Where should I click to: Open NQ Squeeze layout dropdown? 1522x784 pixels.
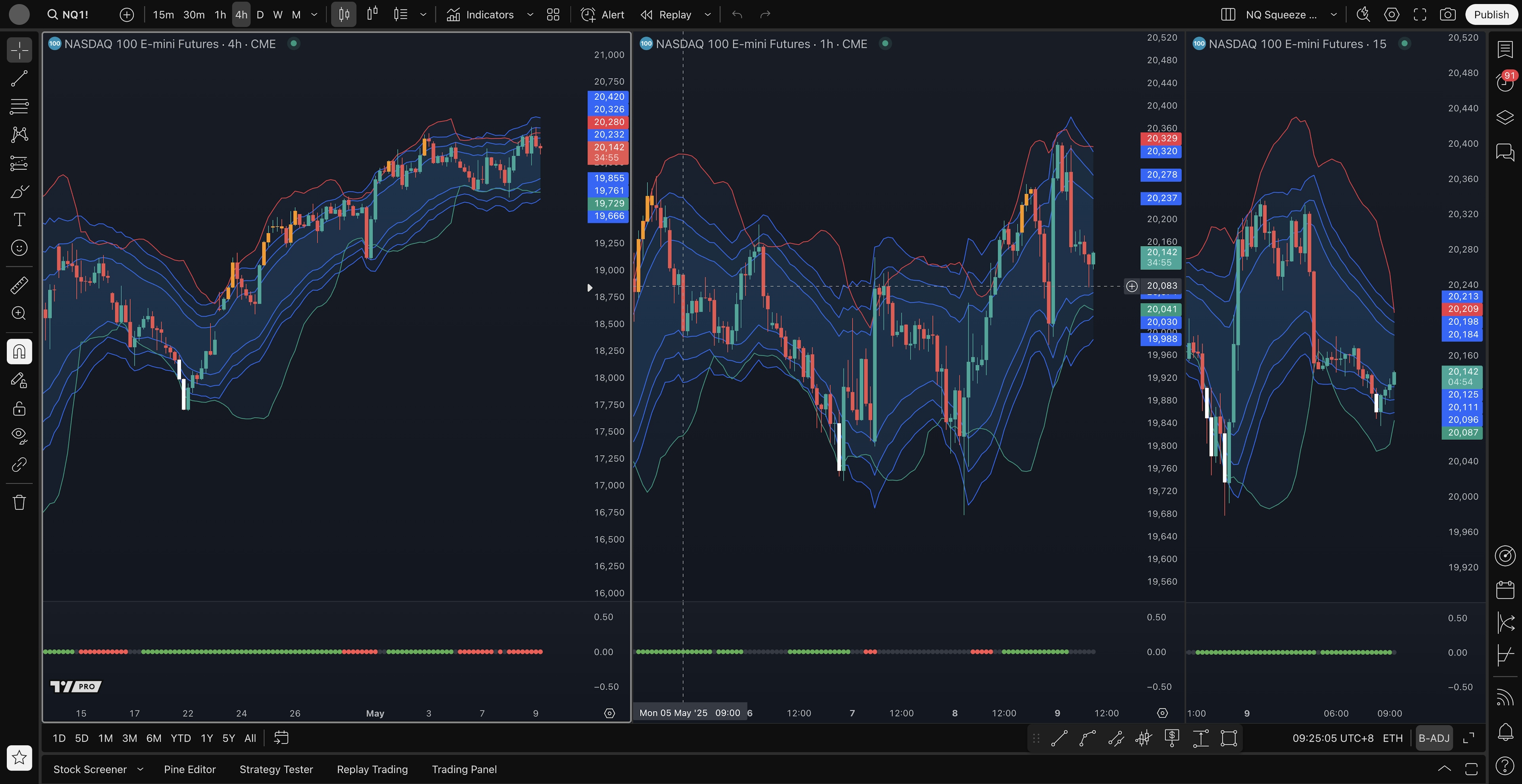click(x=1333, y=15)
